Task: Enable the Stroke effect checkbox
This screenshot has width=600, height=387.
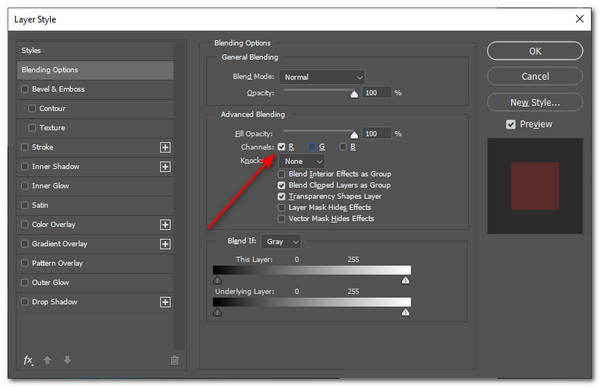Action: (25, 147)
